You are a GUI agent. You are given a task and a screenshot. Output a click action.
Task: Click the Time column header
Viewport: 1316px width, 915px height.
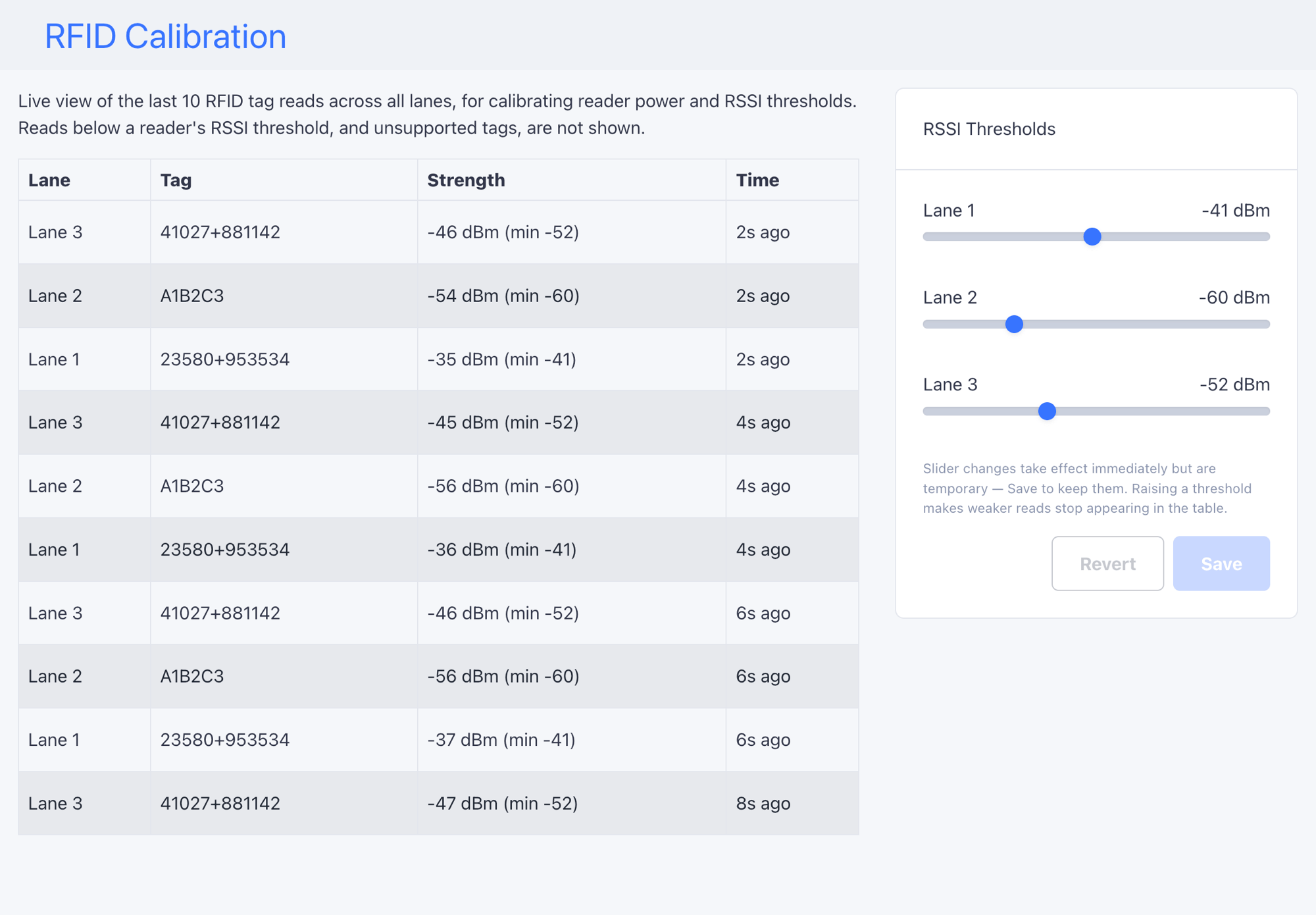tap(792, 180)
